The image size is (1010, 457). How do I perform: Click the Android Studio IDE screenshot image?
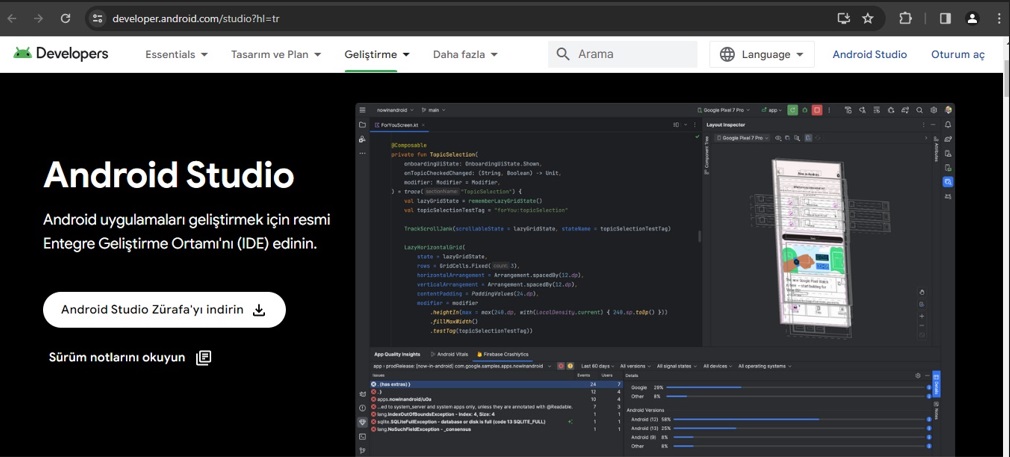pyautogui.click(x=655, y=280)
